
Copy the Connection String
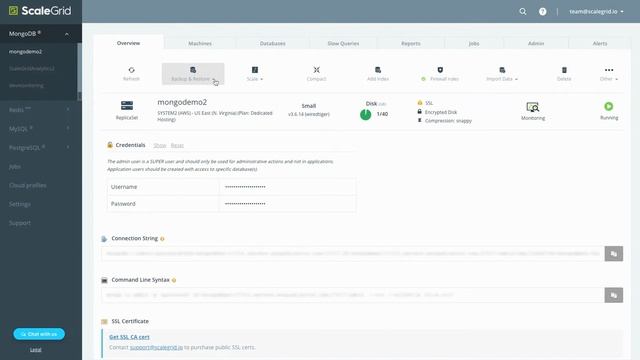(613, 253)
